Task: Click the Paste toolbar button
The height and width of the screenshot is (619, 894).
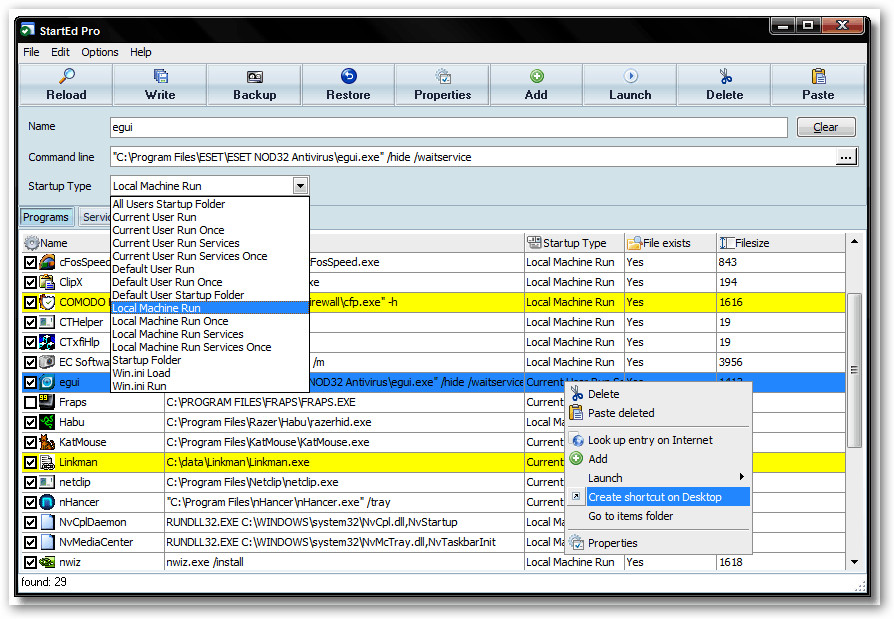Action: pyautogui.click(x=818, y=85)
